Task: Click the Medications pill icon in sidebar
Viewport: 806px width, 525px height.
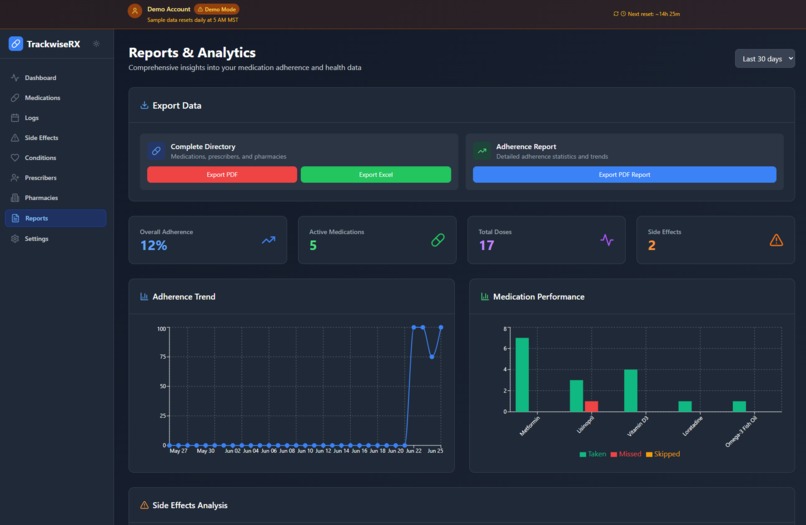Action: tap(15, 98)
